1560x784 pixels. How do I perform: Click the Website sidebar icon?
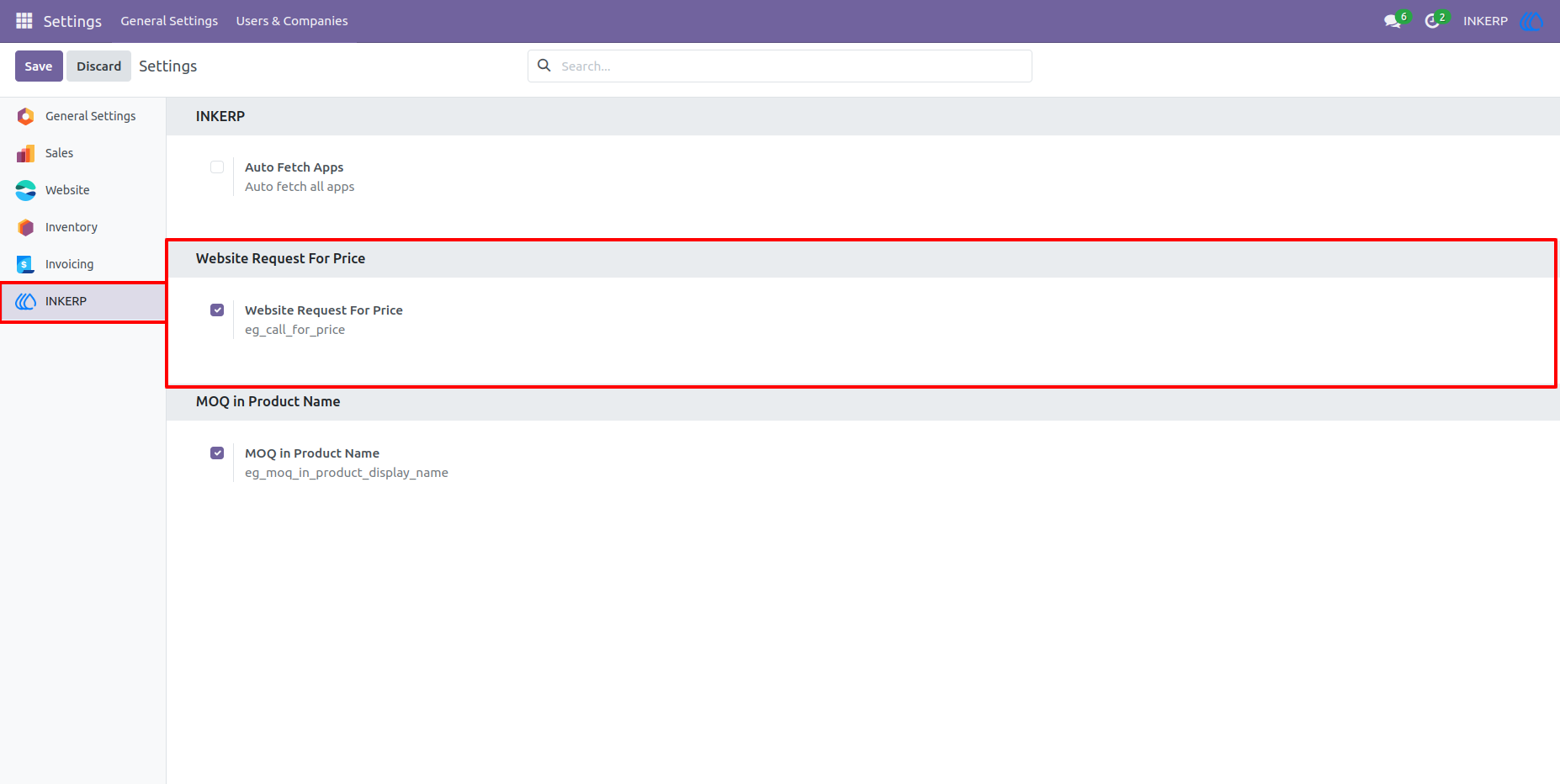(26, 190)
